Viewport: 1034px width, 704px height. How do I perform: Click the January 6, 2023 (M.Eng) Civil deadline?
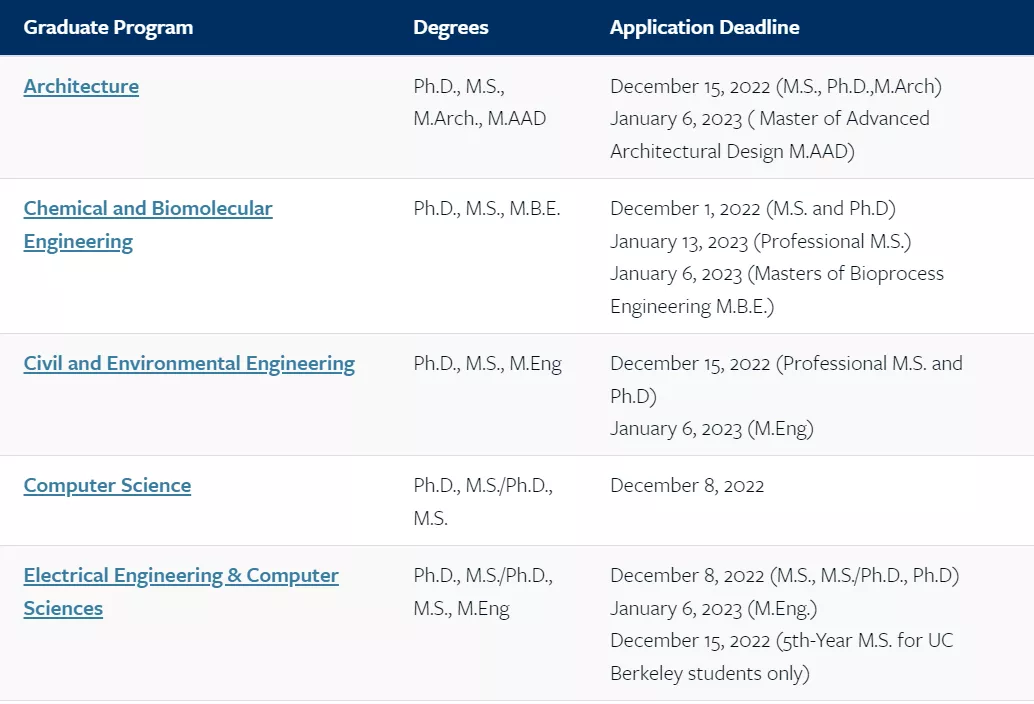[x=711, y=429]
